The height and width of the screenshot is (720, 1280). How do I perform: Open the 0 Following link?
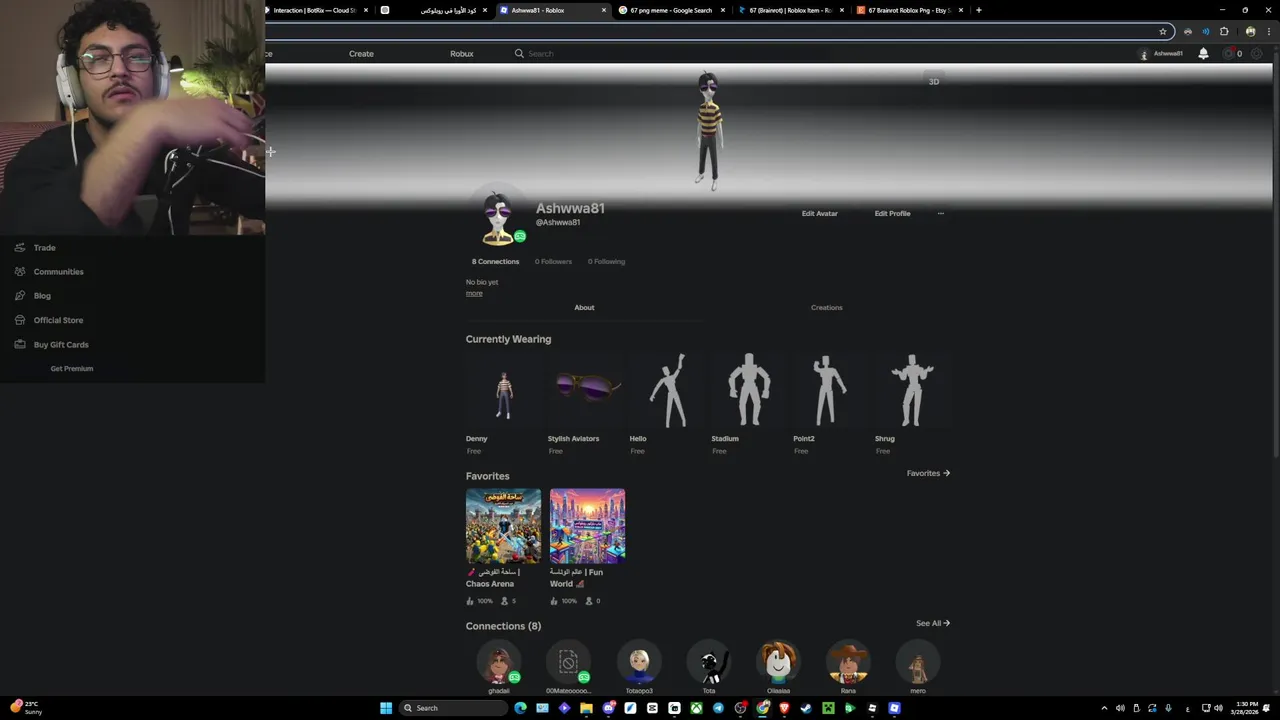coord(606,262)
